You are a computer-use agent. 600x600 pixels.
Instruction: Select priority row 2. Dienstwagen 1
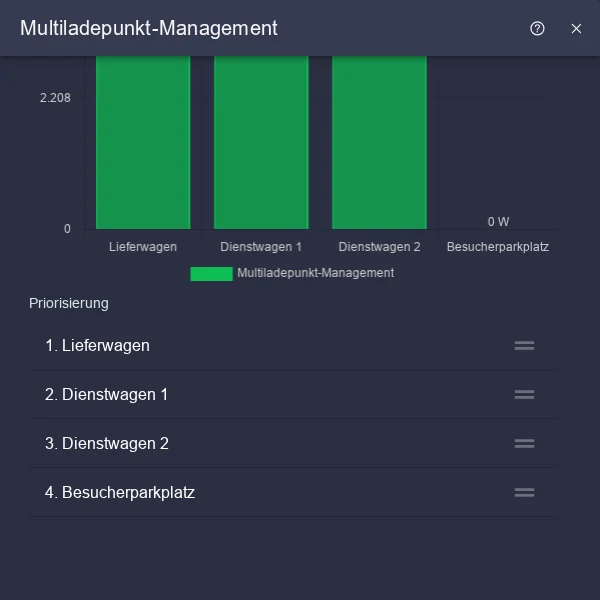pos(293,395)
